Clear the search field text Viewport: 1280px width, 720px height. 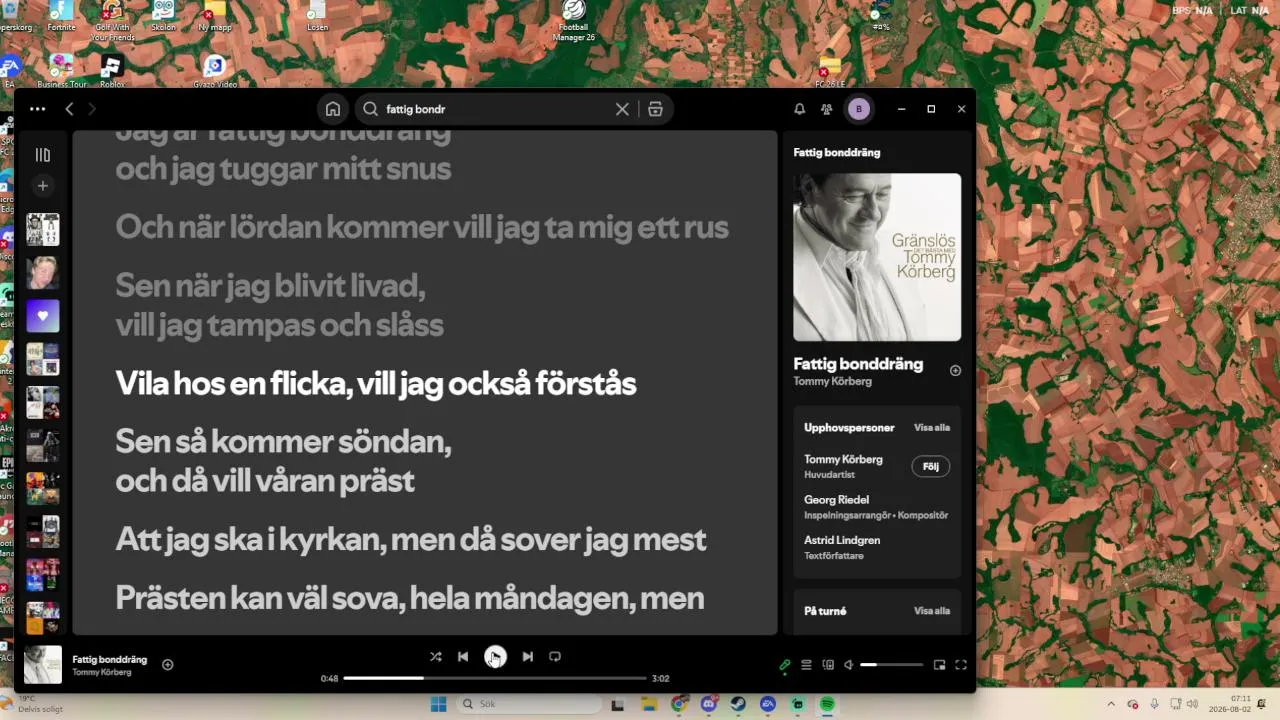[622, 109]
